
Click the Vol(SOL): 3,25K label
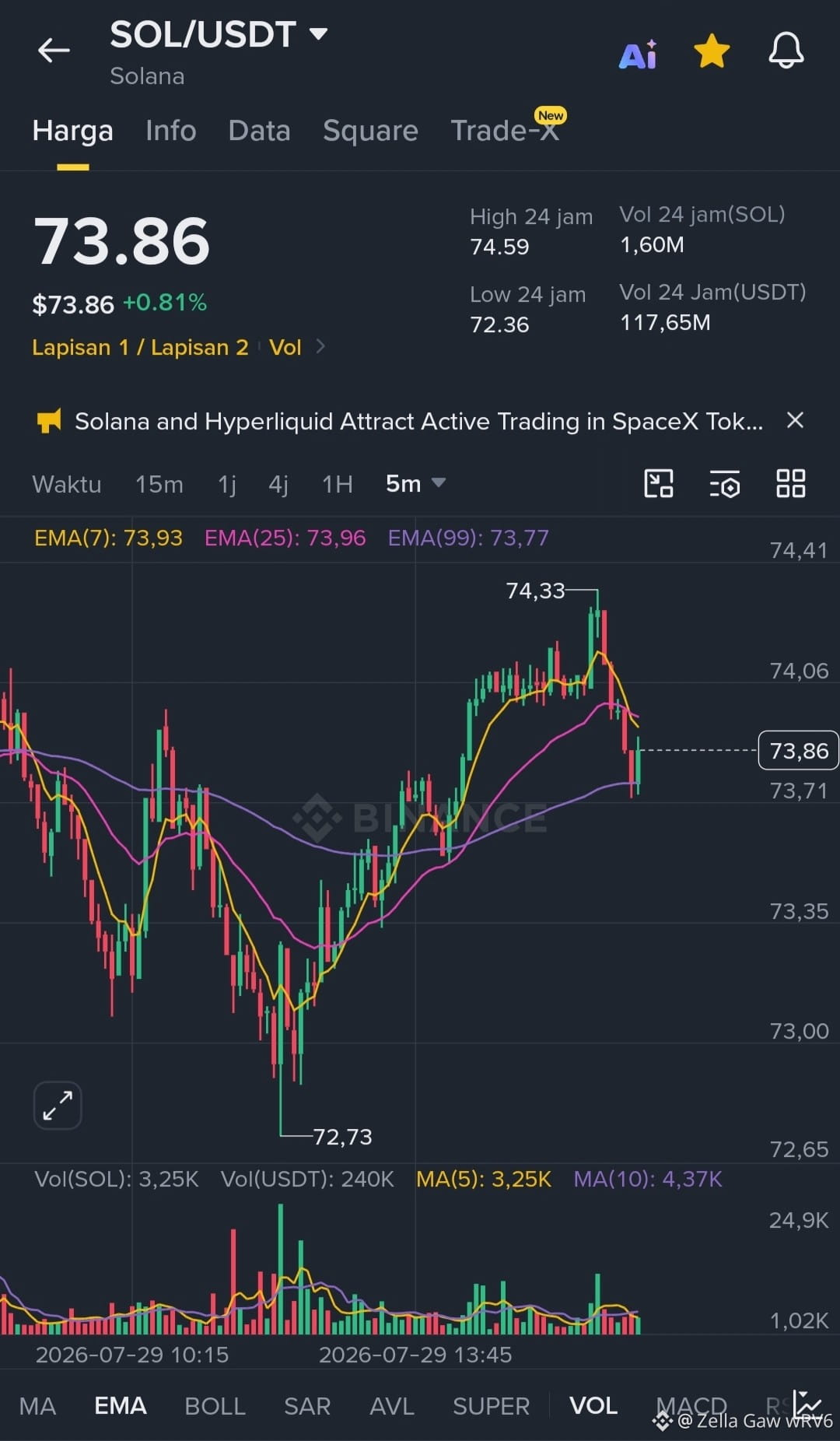(x=117, y=1179)
